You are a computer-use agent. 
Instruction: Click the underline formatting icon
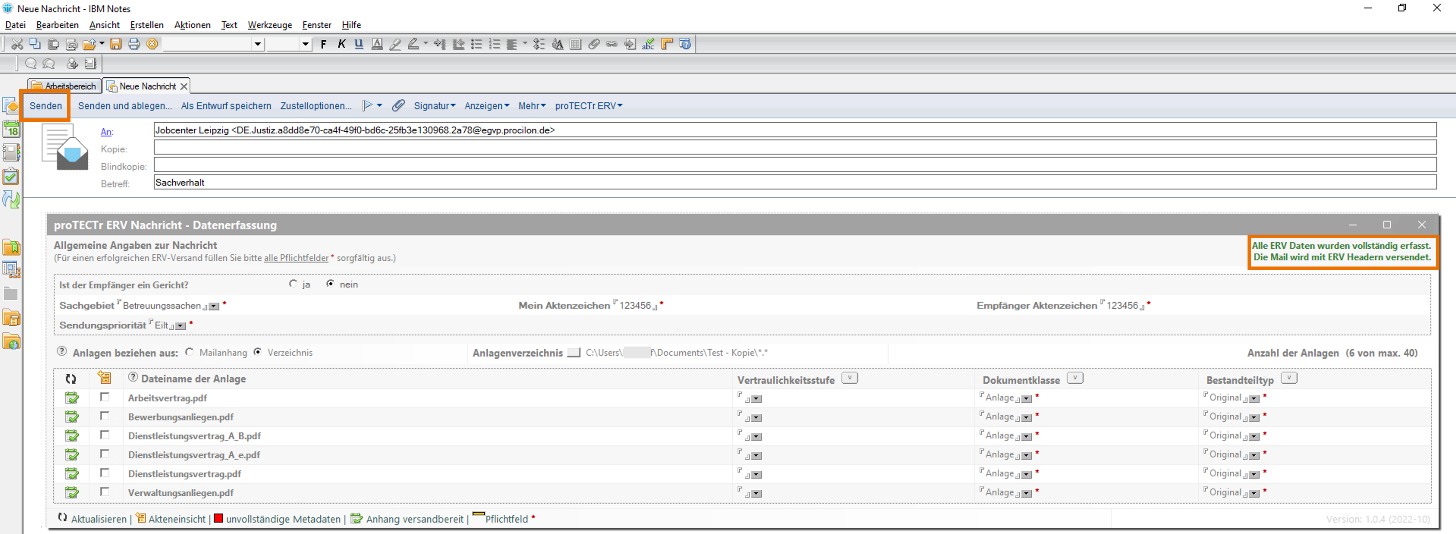coord(358,44)
